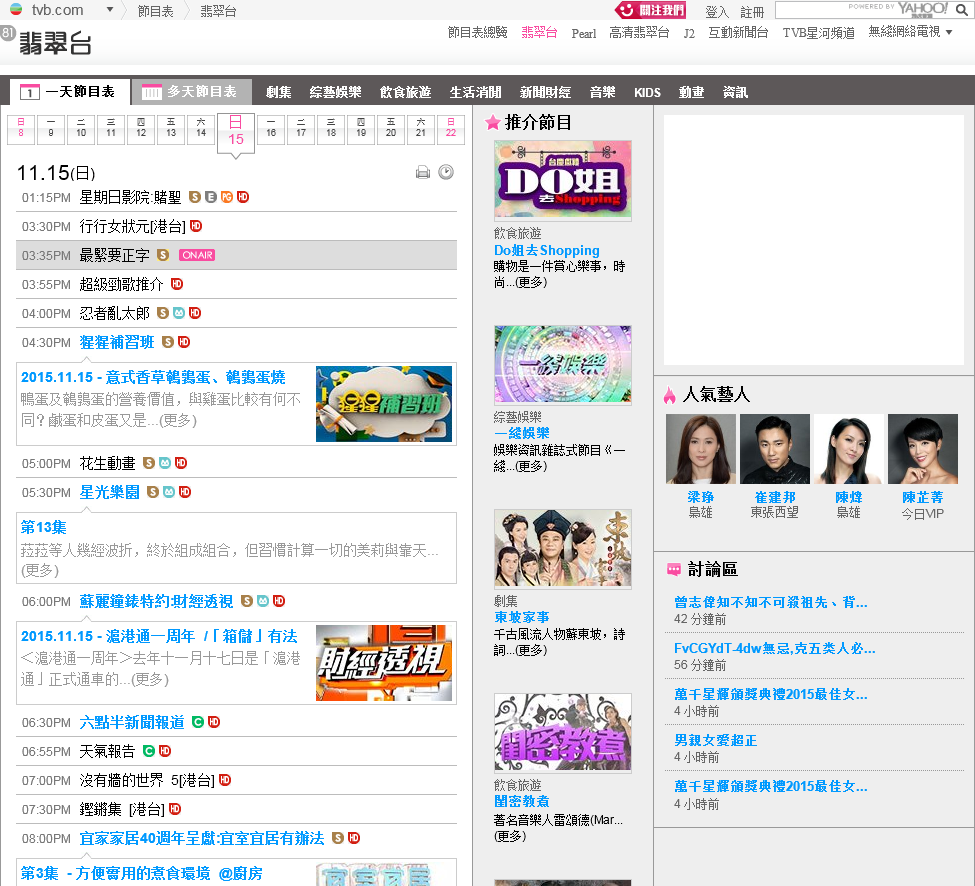Click the 註冊 register link
975x886 pixels.
752,12
